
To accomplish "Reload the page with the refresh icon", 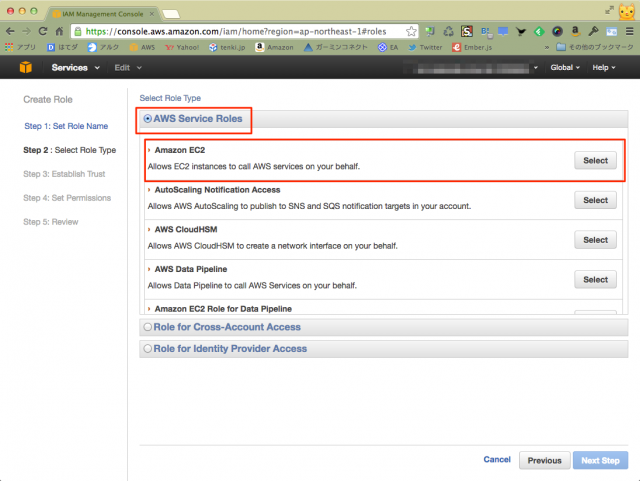I will click(43, 31).
